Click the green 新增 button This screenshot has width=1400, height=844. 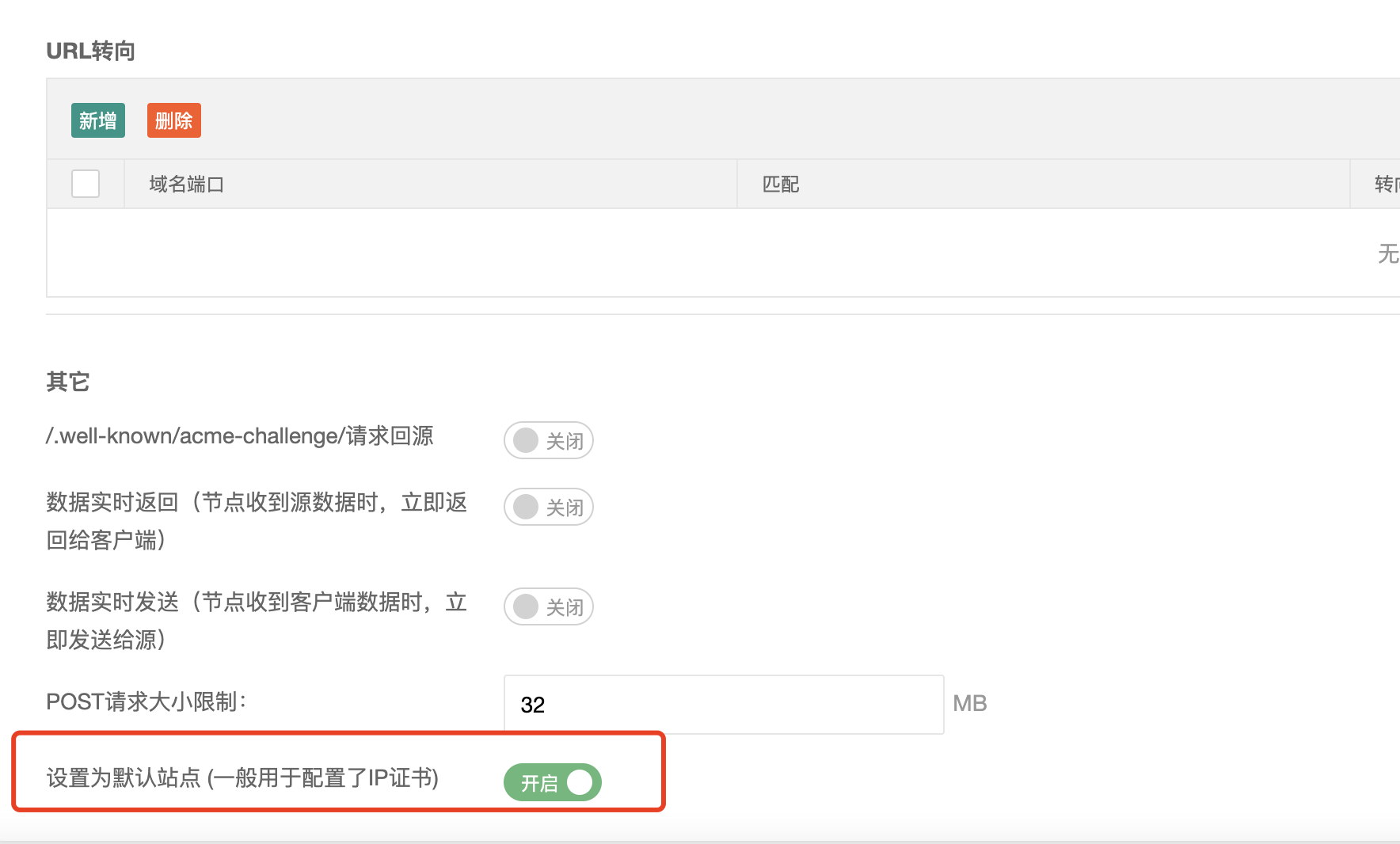(x=97, y=120)
